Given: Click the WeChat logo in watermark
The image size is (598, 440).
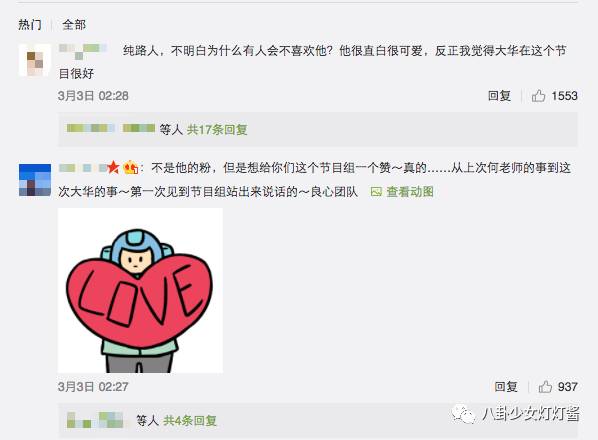Looking at the screenshot, I should tap(463, 413).
